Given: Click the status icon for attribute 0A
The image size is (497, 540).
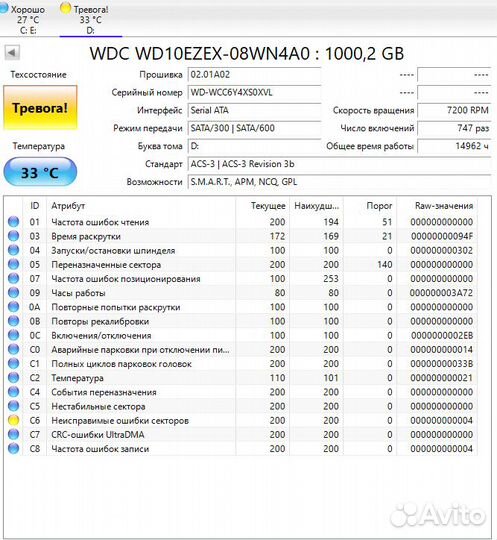Looking at the screenshot, I should point(13,307).
